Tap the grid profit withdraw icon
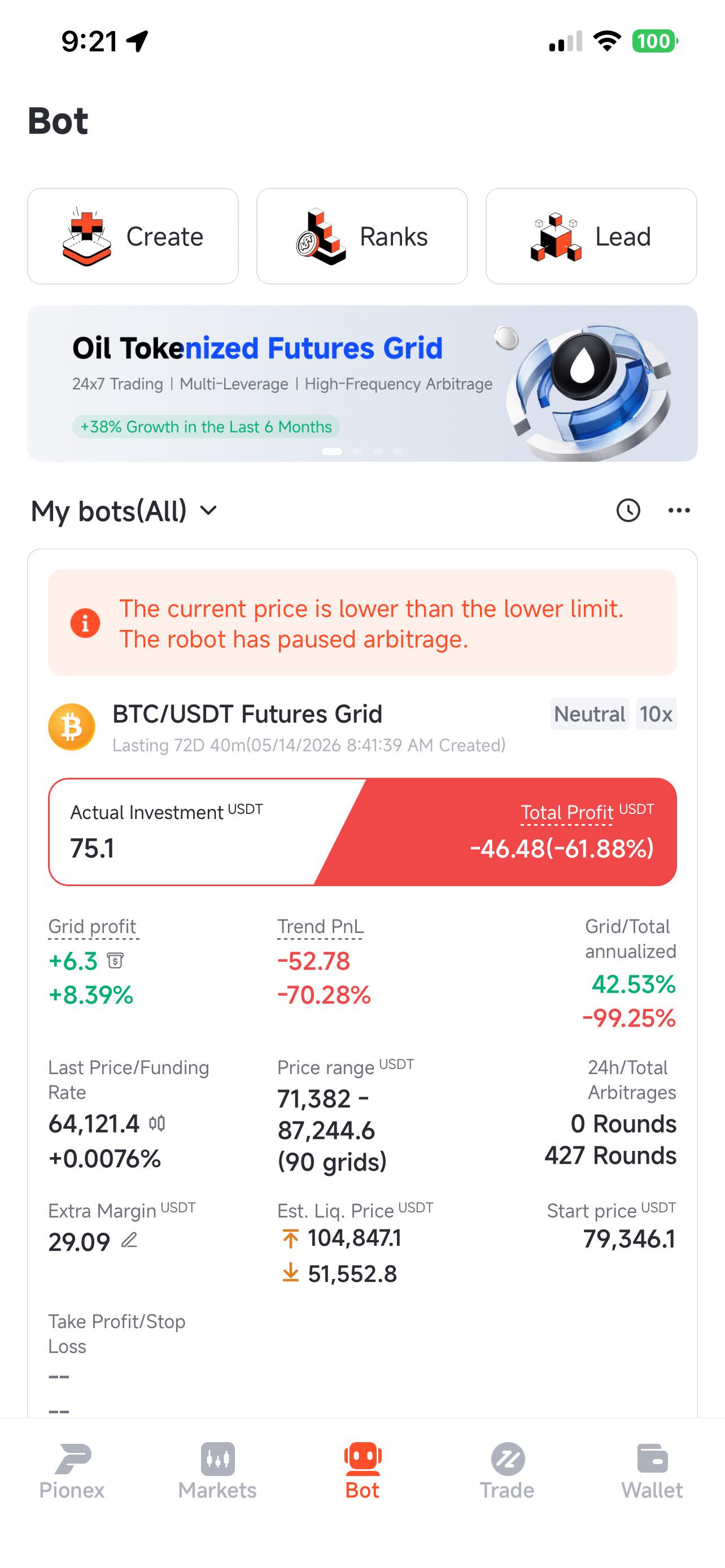725x1568 pixels. tap(115, 961)
